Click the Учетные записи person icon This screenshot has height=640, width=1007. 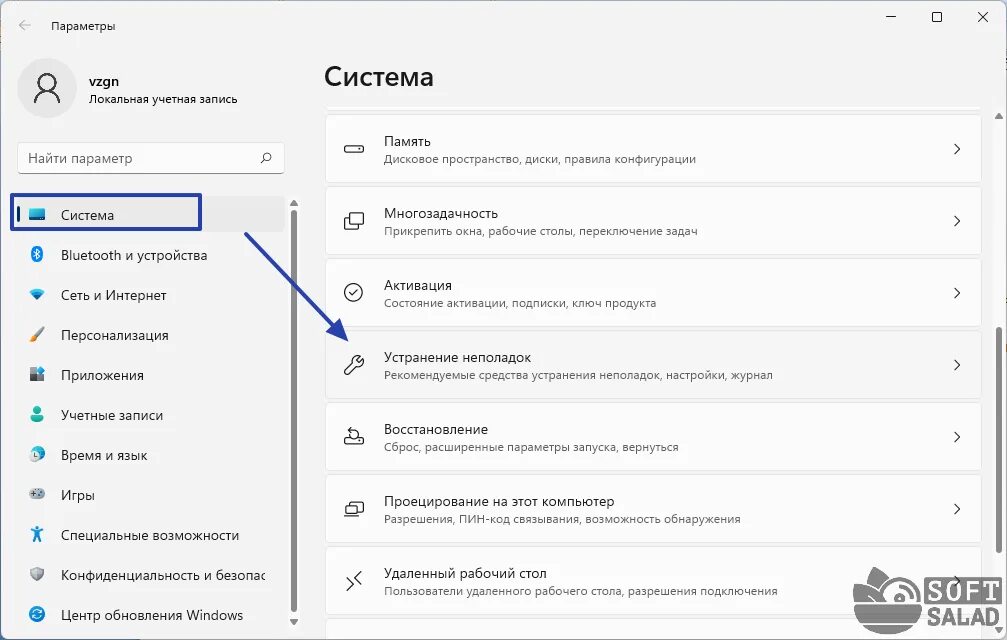[37, 414]
